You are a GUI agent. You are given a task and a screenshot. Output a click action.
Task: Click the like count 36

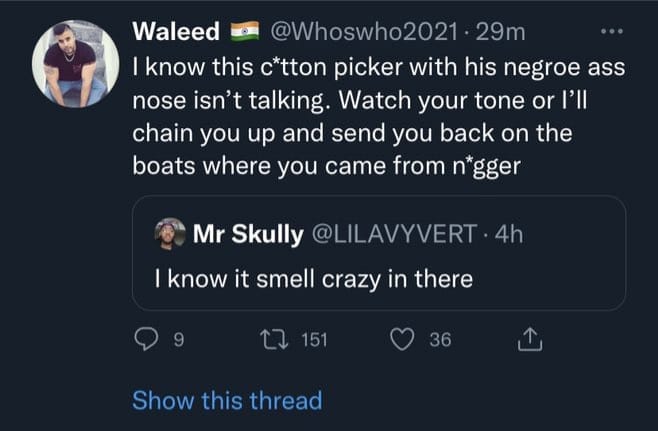tap(440, 340)
